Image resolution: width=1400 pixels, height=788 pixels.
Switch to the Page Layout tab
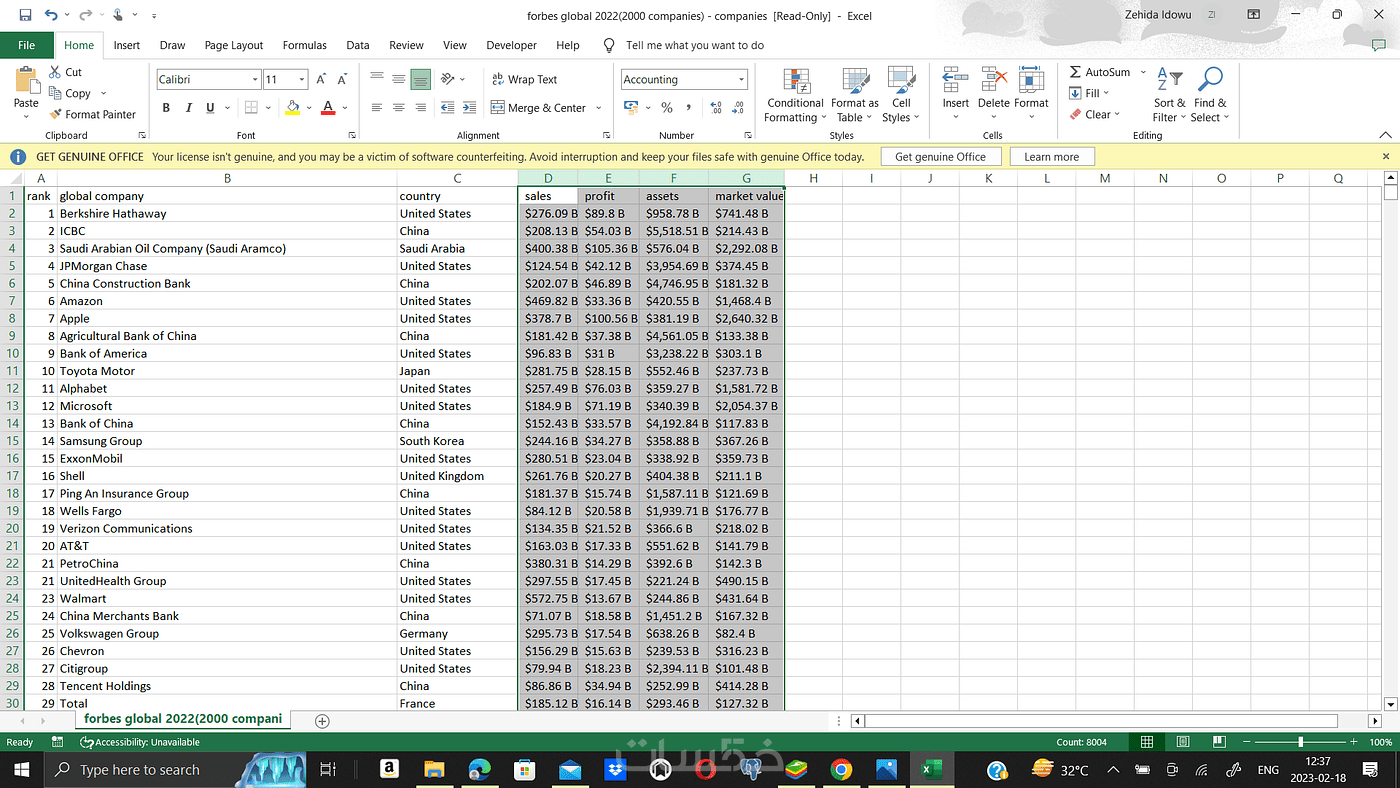tap(234, 45)
